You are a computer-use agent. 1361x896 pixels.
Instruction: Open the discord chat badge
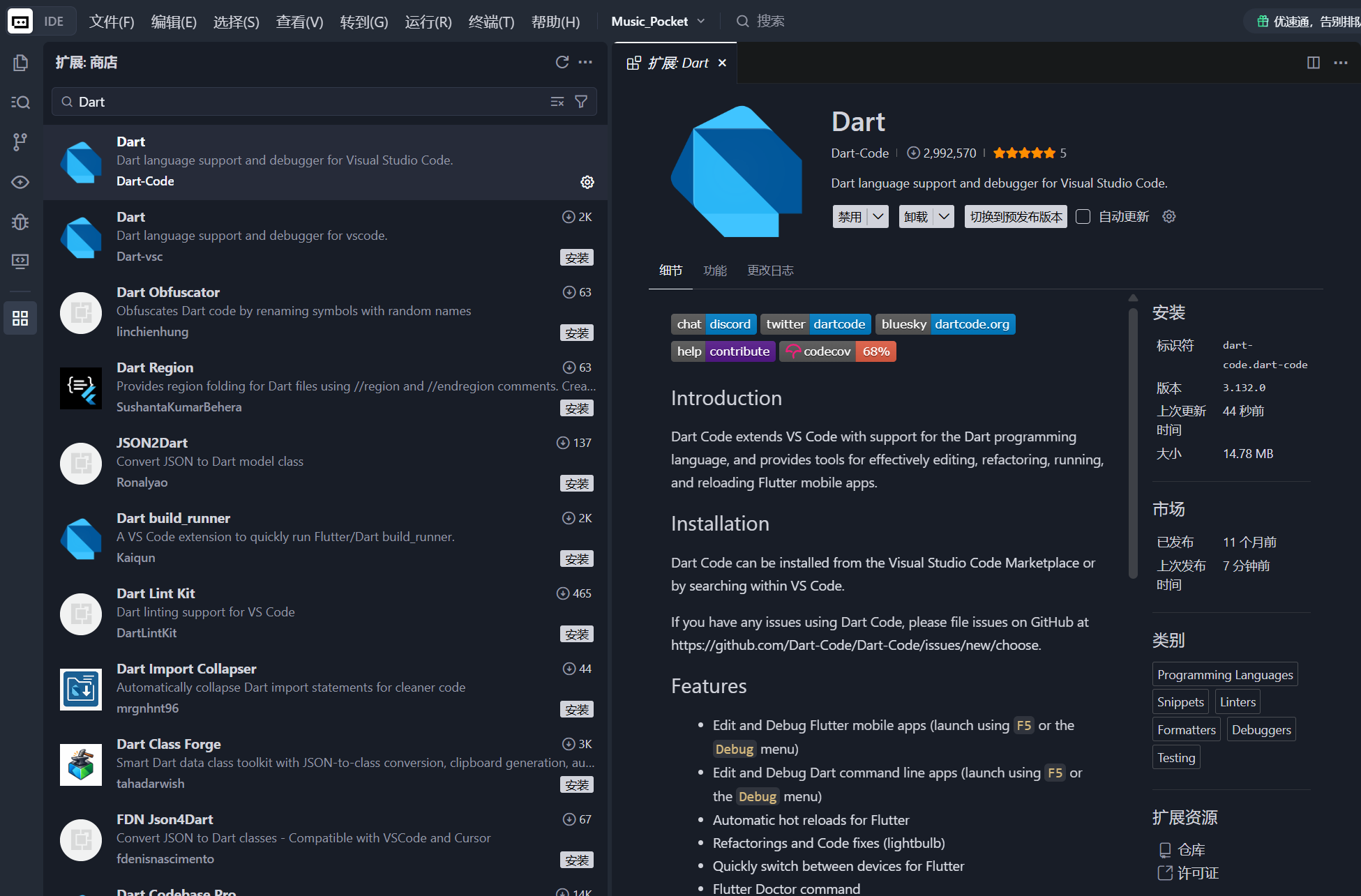tap(714, 324)
